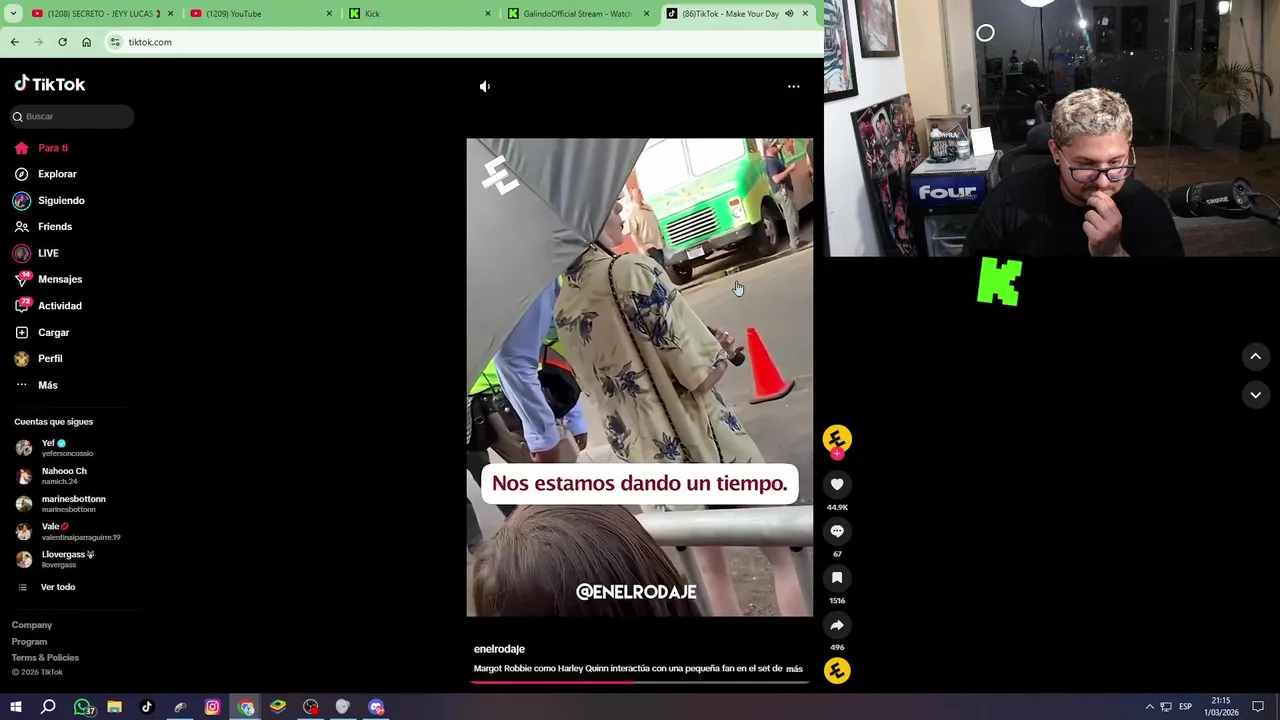Open the Windows notification center
Image resolution: width=1280 pixels, height=720 pixels.
coord(1258,707)
